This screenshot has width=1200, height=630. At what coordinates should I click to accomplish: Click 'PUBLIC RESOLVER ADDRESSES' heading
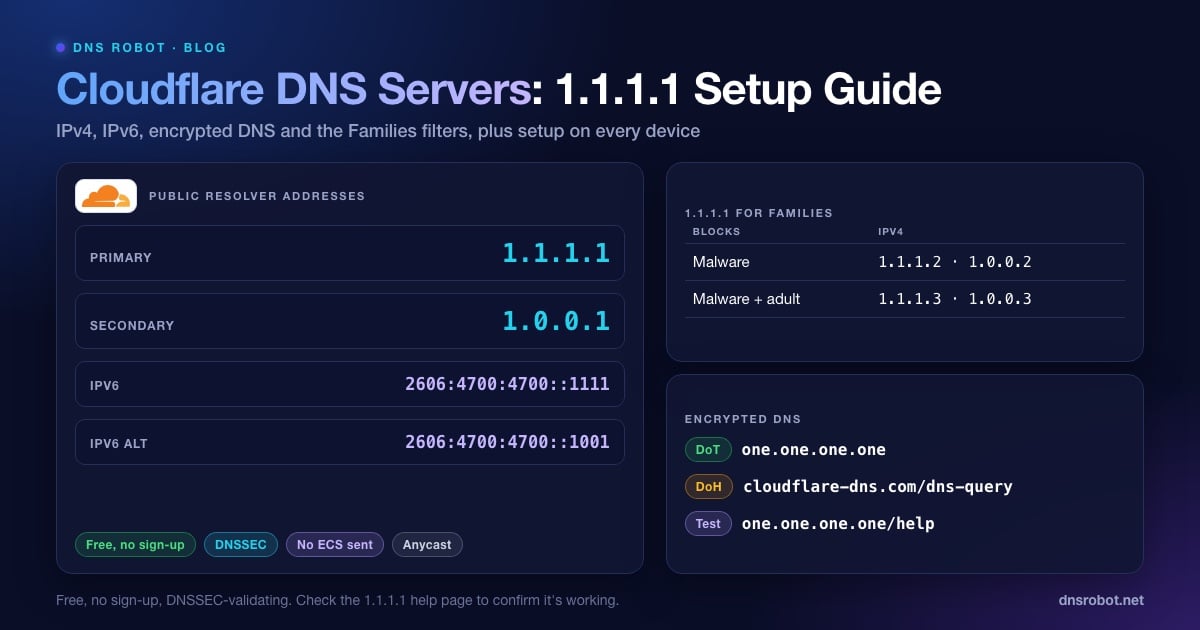point(257,196)
